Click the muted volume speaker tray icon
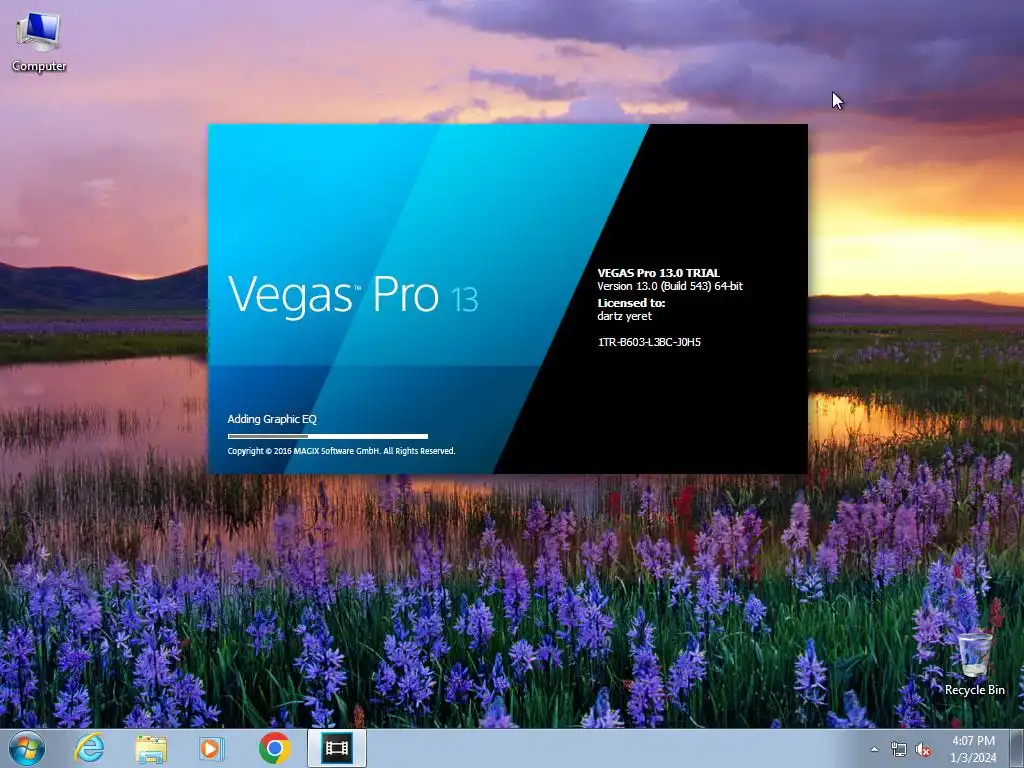 point(923,750)
